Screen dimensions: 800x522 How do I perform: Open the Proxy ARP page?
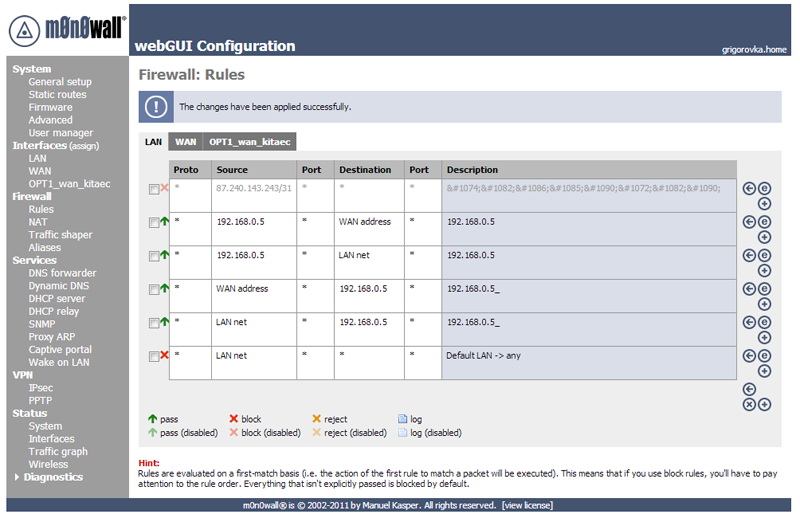click(x=52, y=337)
